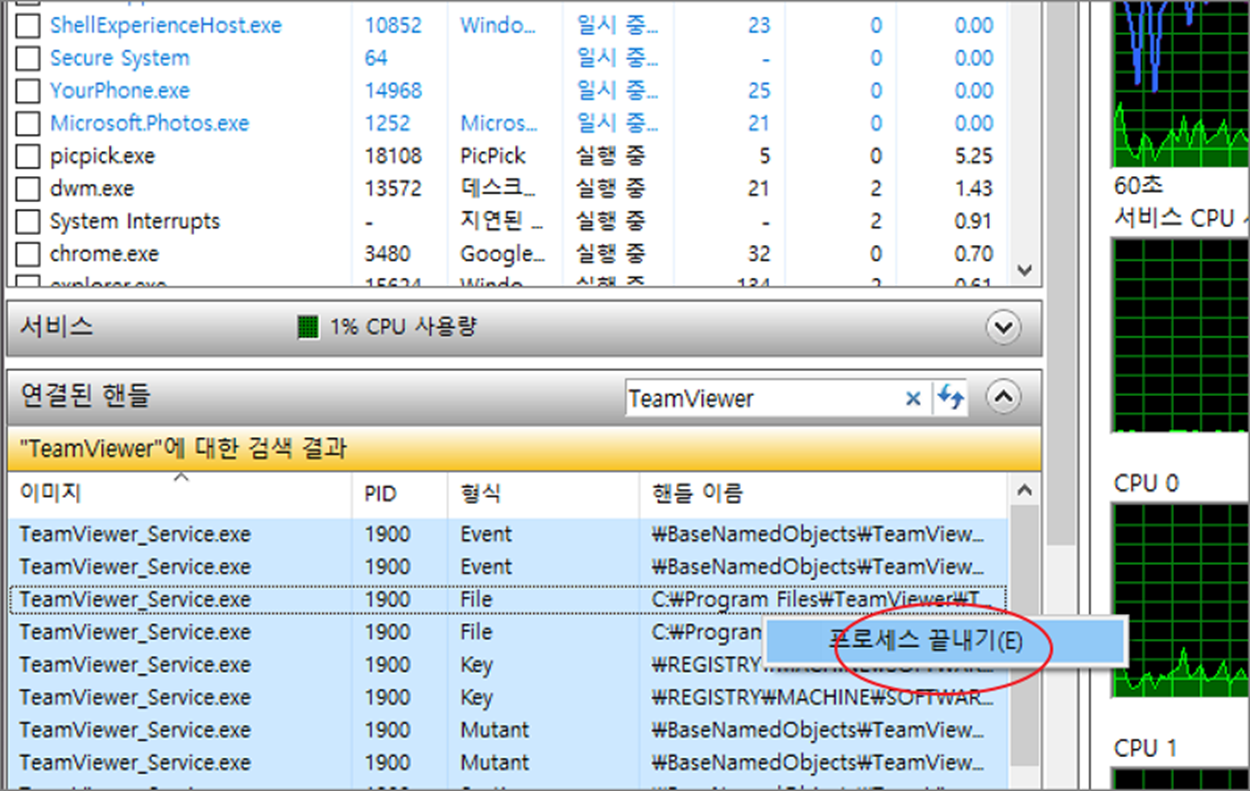1250x791 pixels.
Task: Click the PicPick description cell
Action: (x=493, y=156)
